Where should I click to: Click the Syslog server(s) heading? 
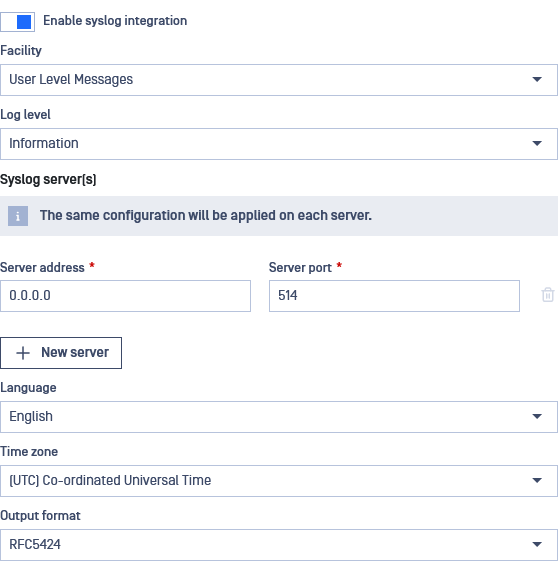tap(48, 179)
